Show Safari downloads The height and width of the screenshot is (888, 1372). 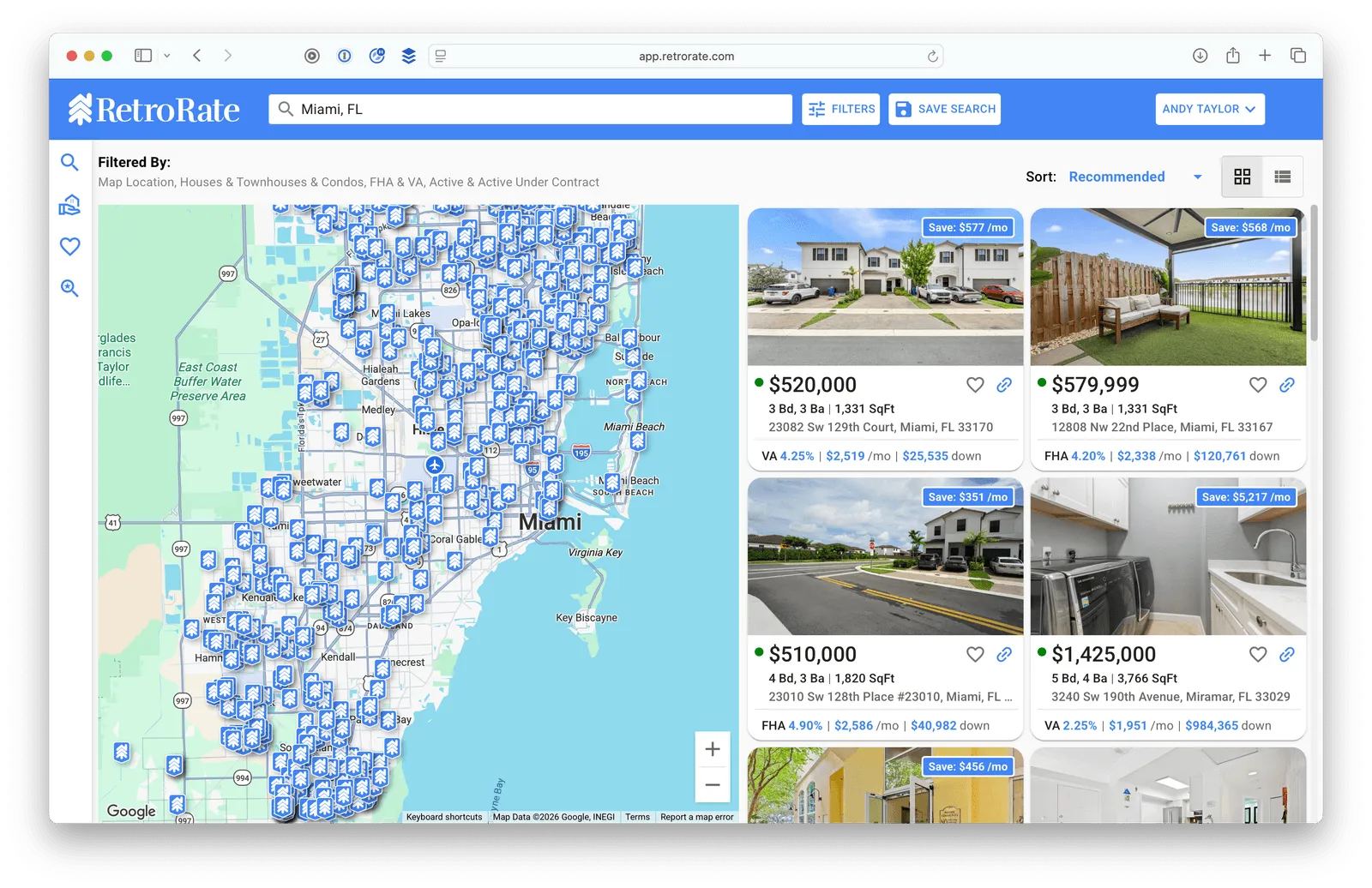(1200, 56)
